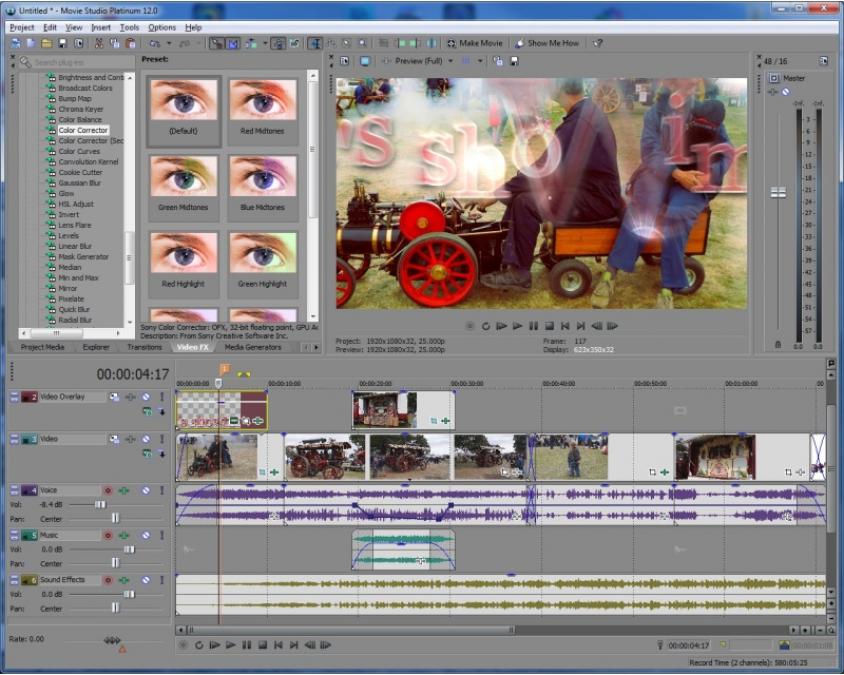844x675 pixels.
Task: Mute the Sound Effects track
Action: 146,580
